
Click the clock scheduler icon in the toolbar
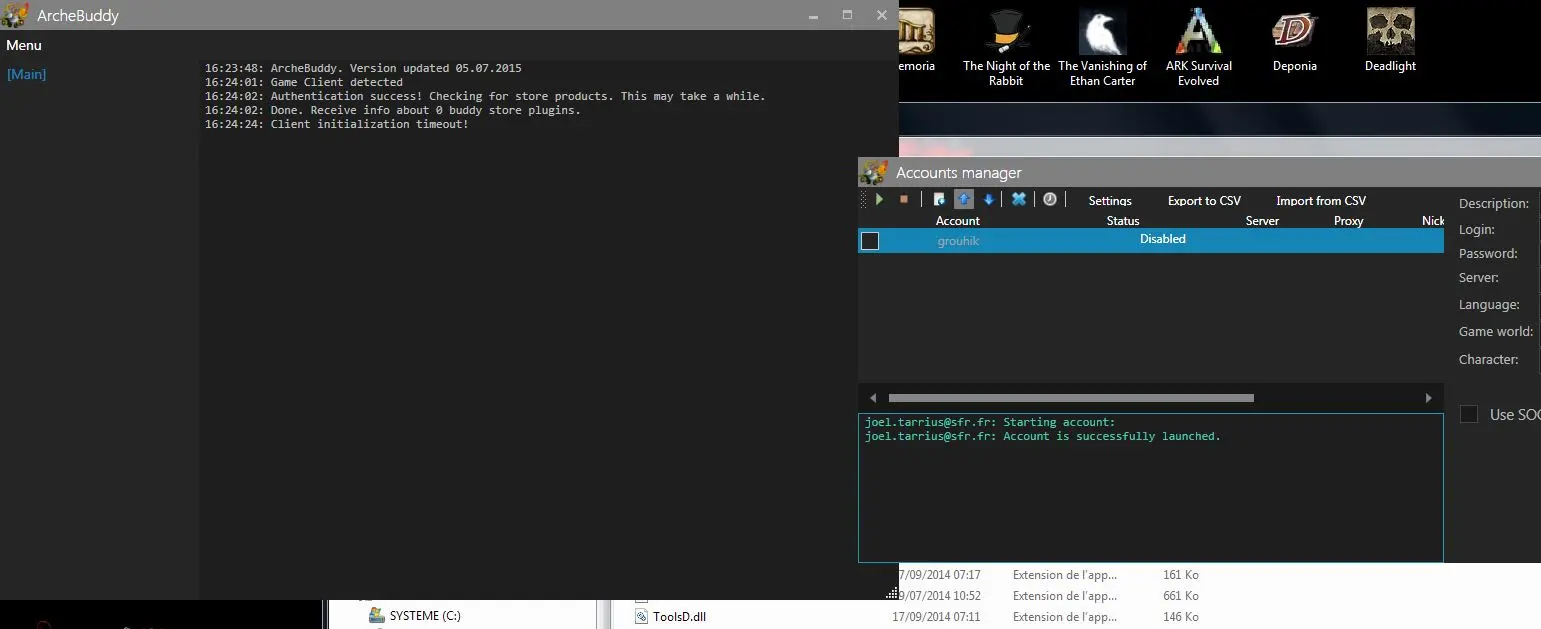pos(1050,199)
